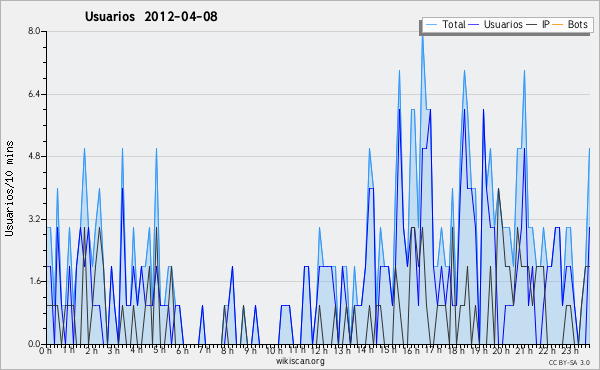Click the '10 h' x-axis label

274,350
